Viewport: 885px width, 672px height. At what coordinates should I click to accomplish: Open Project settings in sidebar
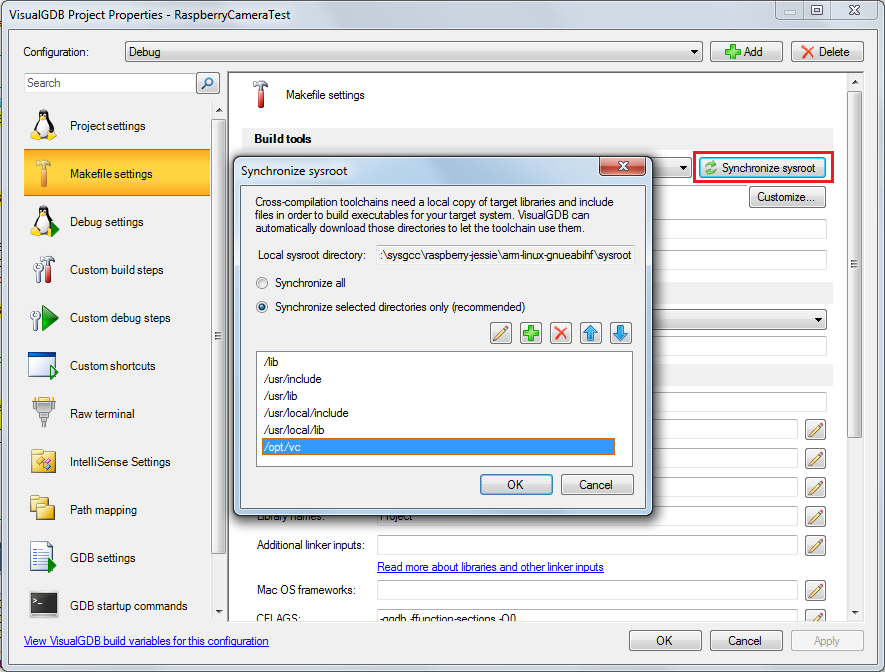pyautogui.click(x=117, y=125)
